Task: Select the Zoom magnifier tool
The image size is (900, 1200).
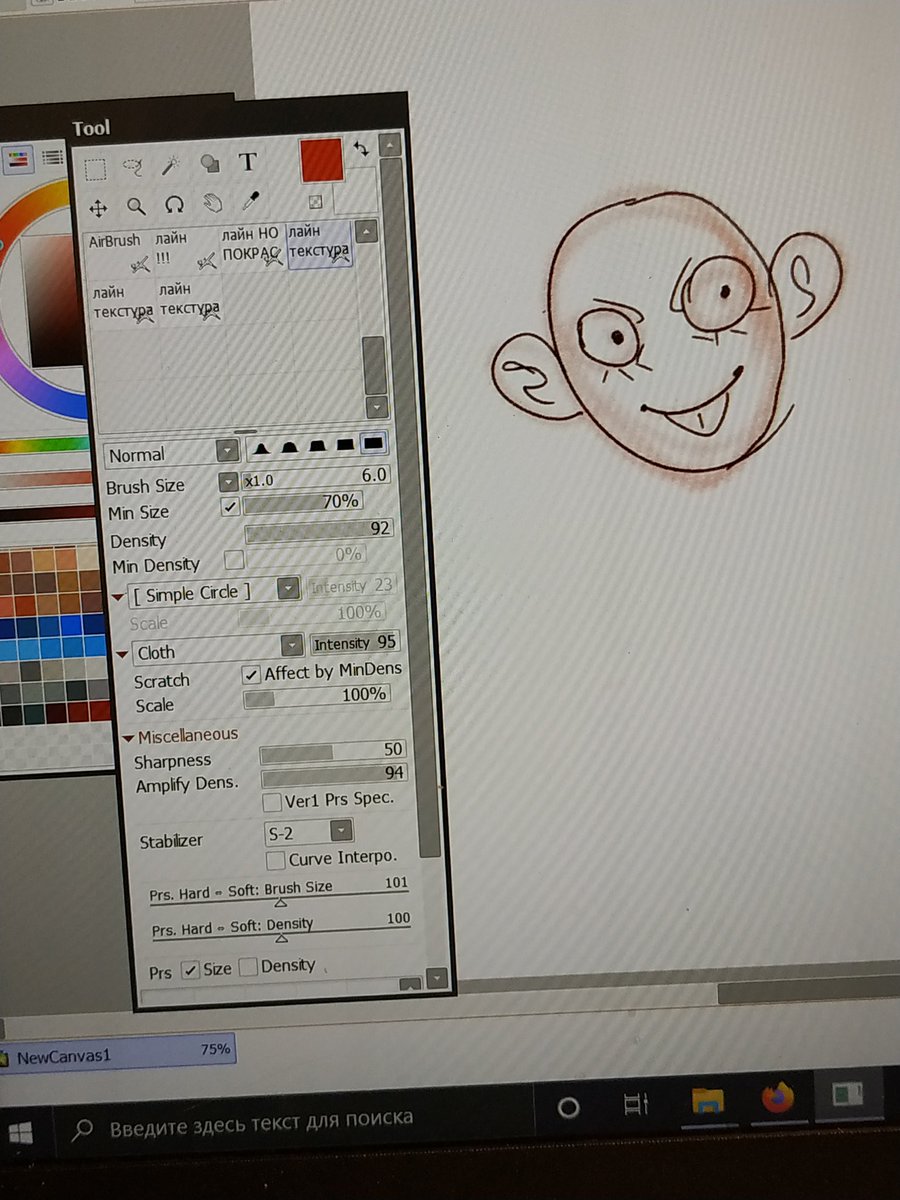Action: pyautogui.click(x=136, y=206)
